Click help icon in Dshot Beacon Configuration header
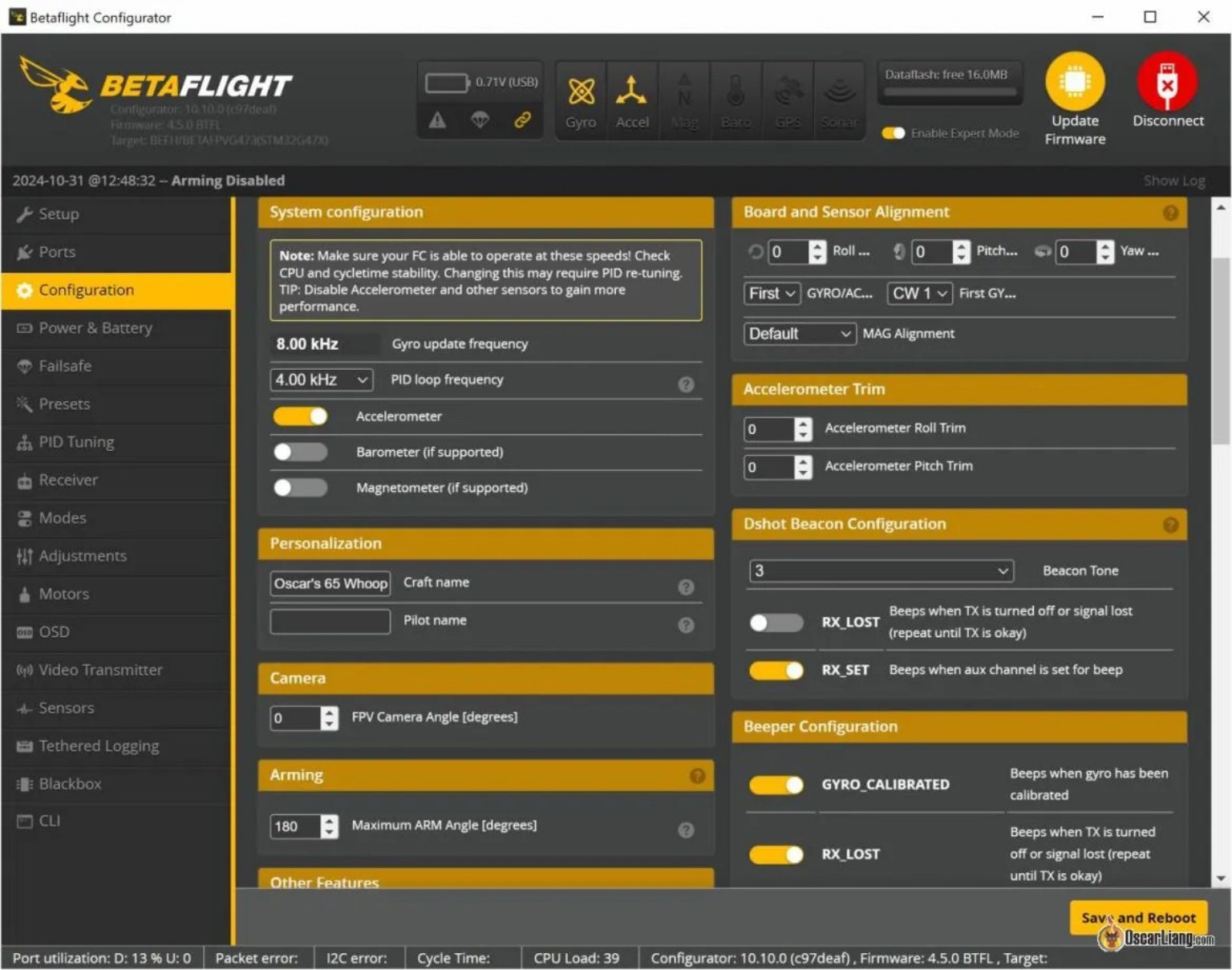The height and width of the screenshot is (970, 1232). click(1171, 525)
